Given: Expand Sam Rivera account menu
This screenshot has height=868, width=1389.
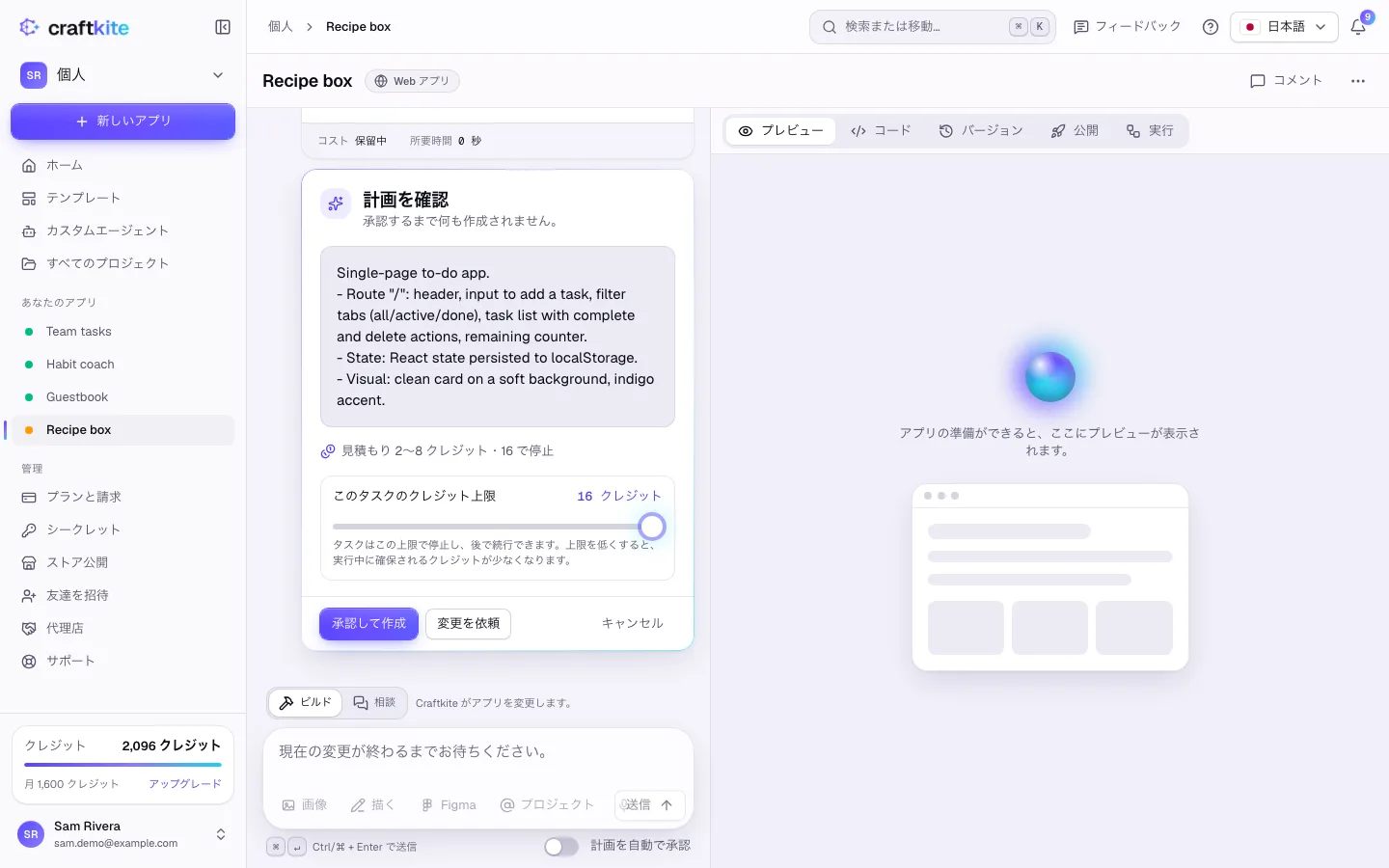Looking at the screenshot, I should [x=123, y=834].
